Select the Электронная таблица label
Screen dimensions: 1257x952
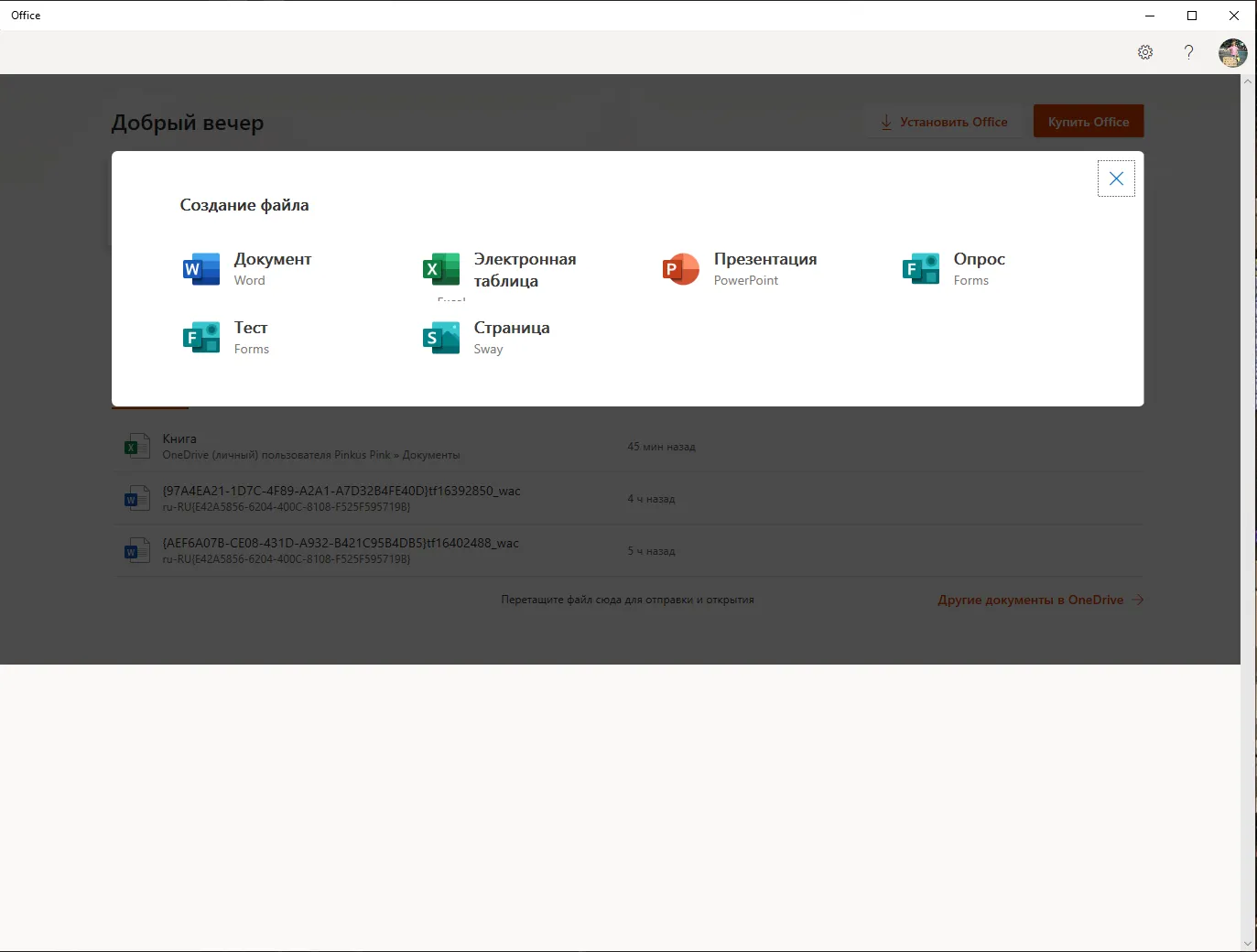(525, 270)
